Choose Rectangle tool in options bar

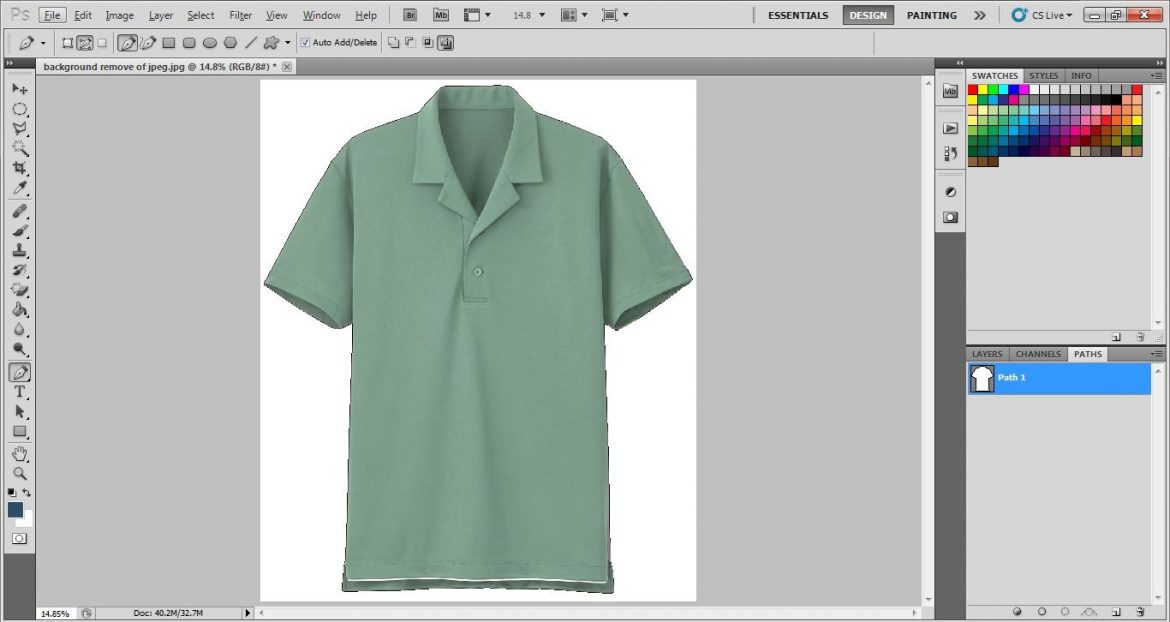[169, 43]
